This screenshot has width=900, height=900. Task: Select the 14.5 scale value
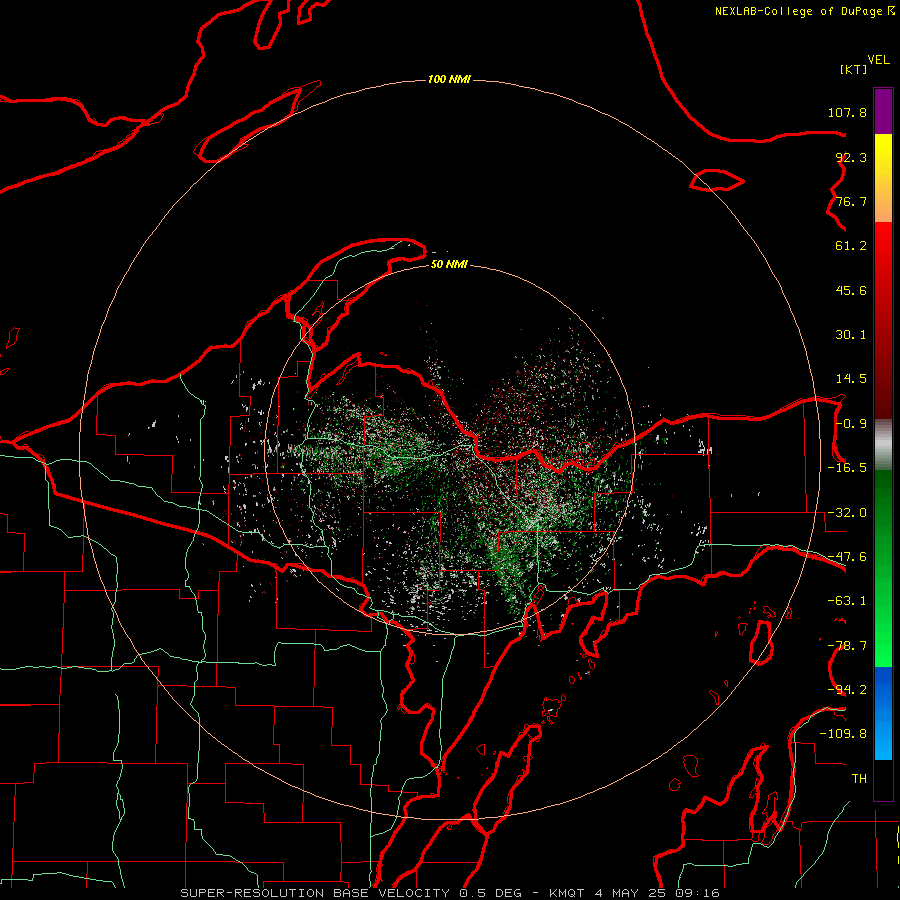(851, 379)
